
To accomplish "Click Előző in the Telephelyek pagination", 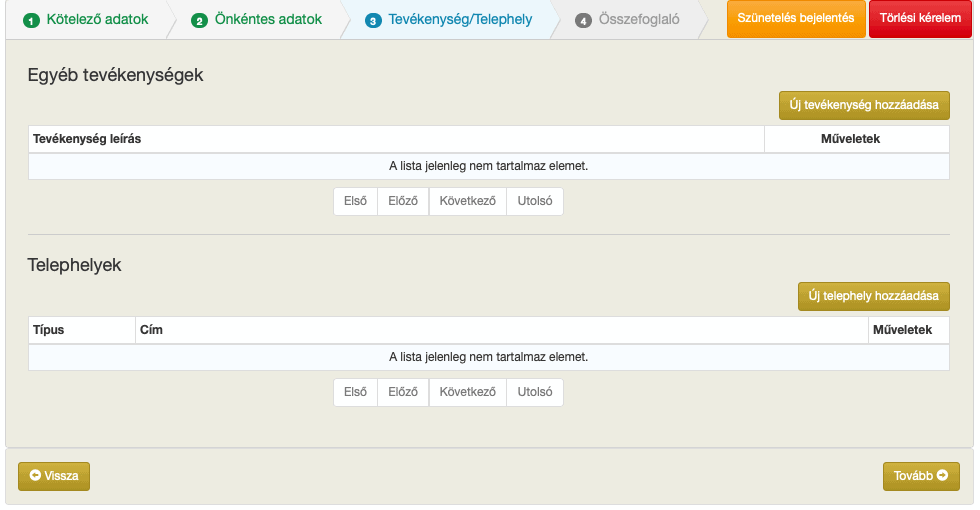I will click(x=403, y=392).
